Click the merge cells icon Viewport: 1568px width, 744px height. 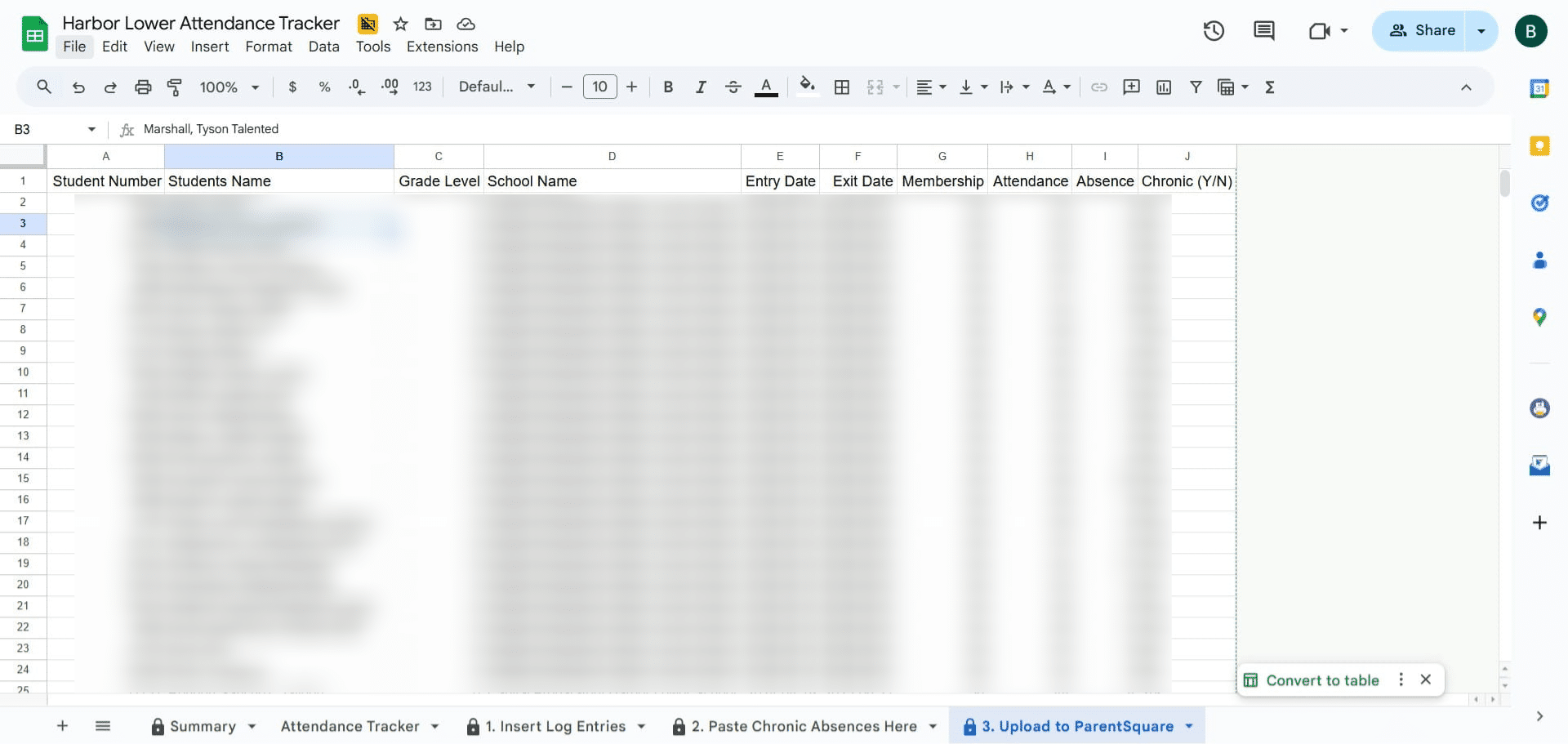[x=875, y=87]
